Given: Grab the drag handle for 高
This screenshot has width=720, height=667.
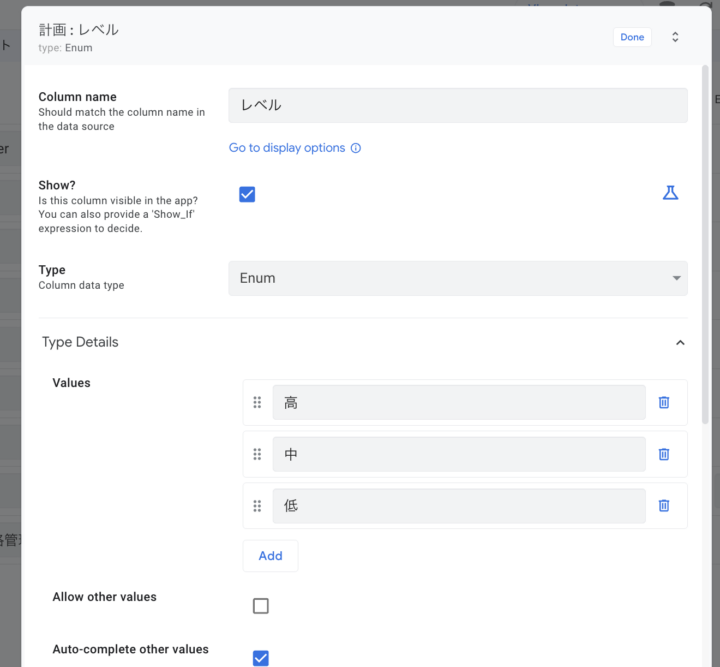Looking at the screenshot, I should 257,402.
